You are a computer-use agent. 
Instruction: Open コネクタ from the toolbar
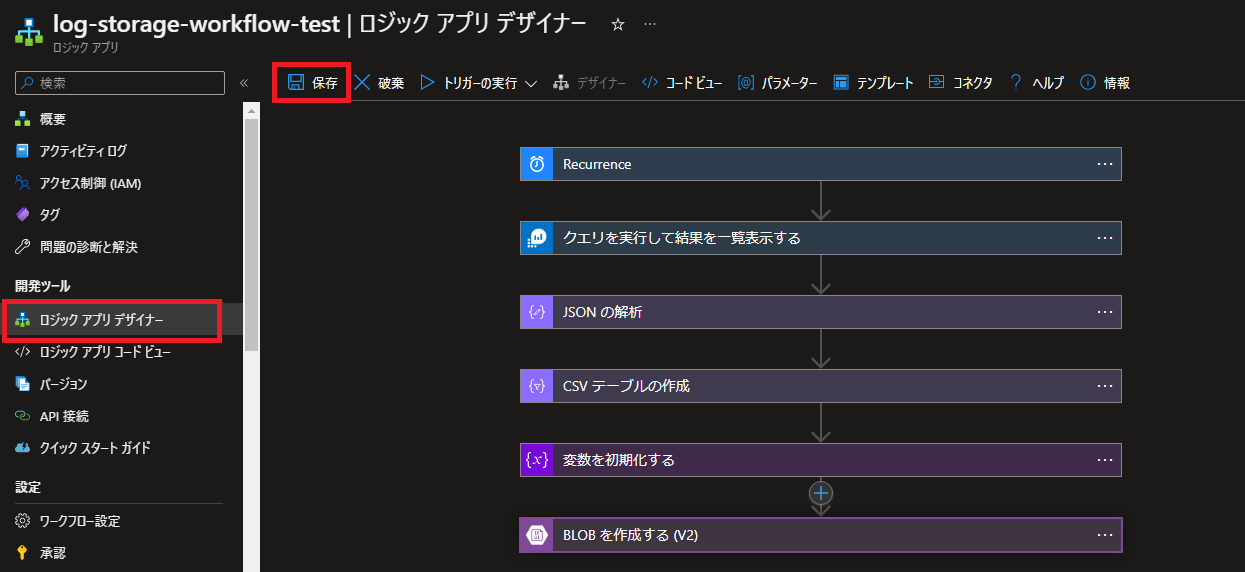click(x=960, y=83)
